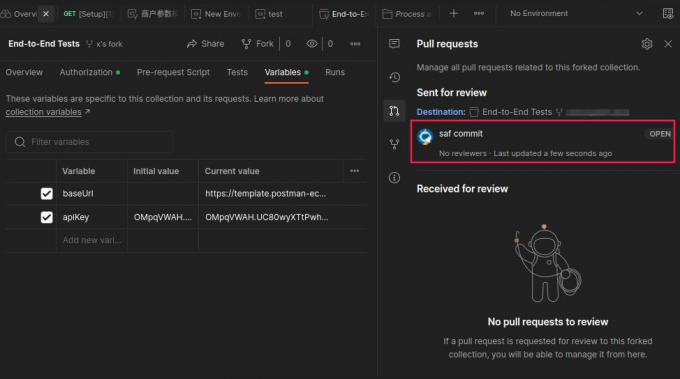The width and height of the screenshot is (680, 379).
Task: Edit apiKey initial value cell
Action: 163,217
